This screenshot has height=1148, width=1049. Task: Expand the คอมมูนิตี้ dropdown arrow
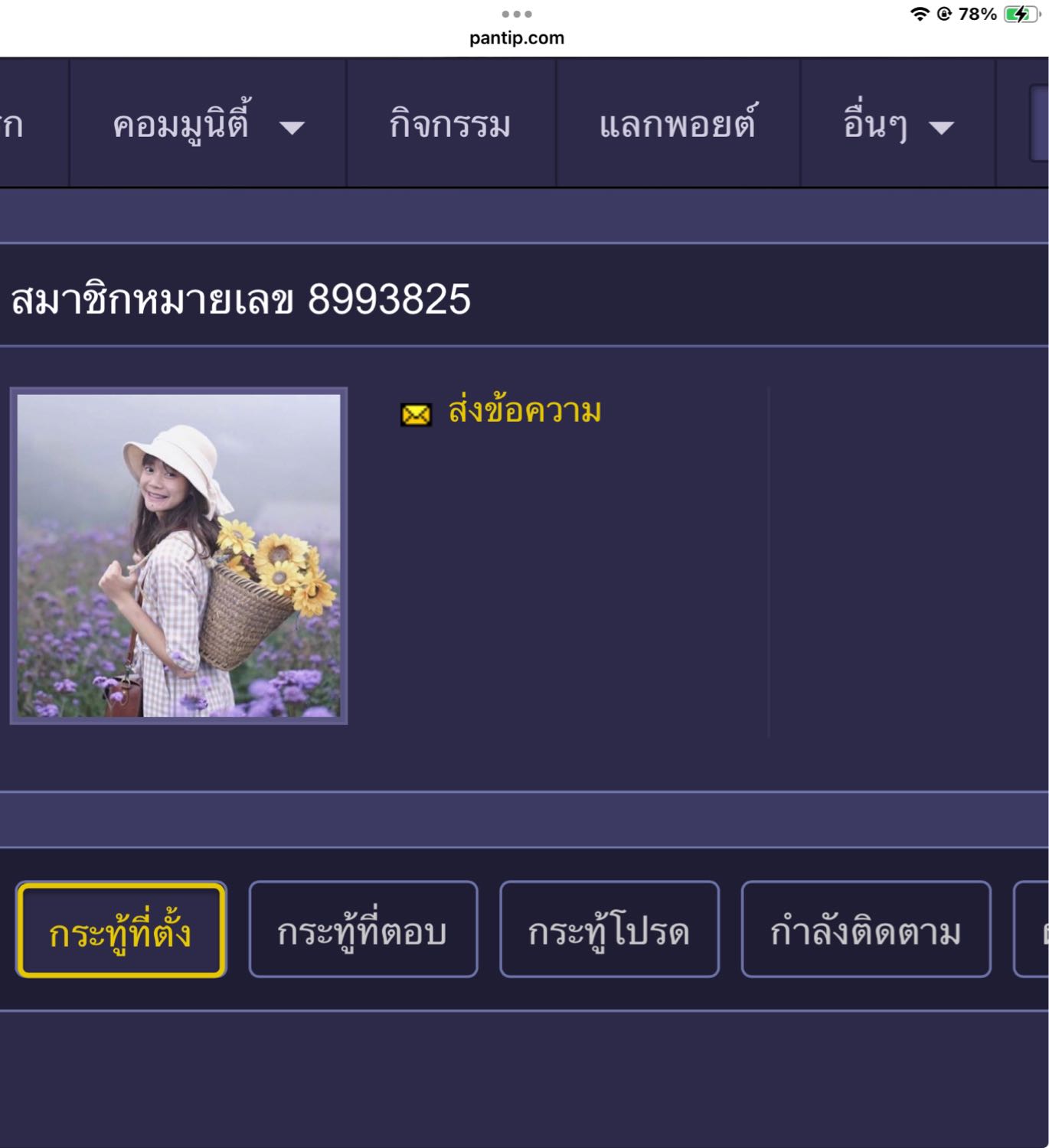292,128
